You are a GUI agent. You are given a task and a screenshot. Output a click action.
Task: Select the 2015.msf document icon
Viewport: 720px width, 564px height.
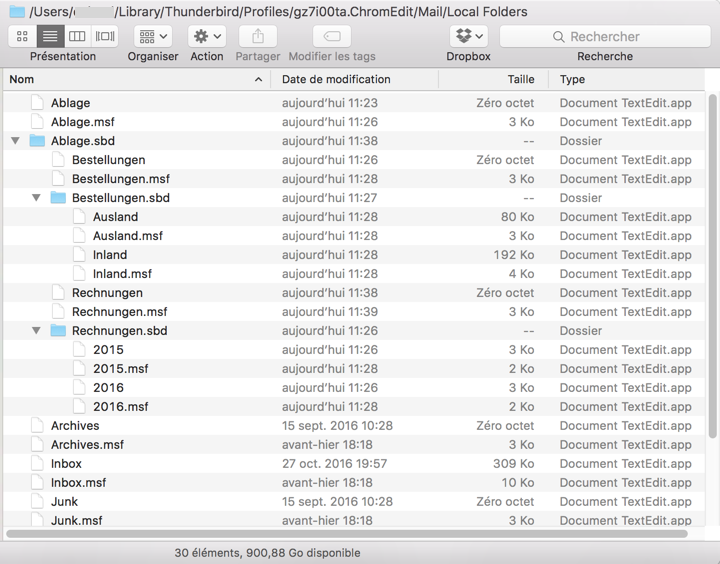coord(79,368)
